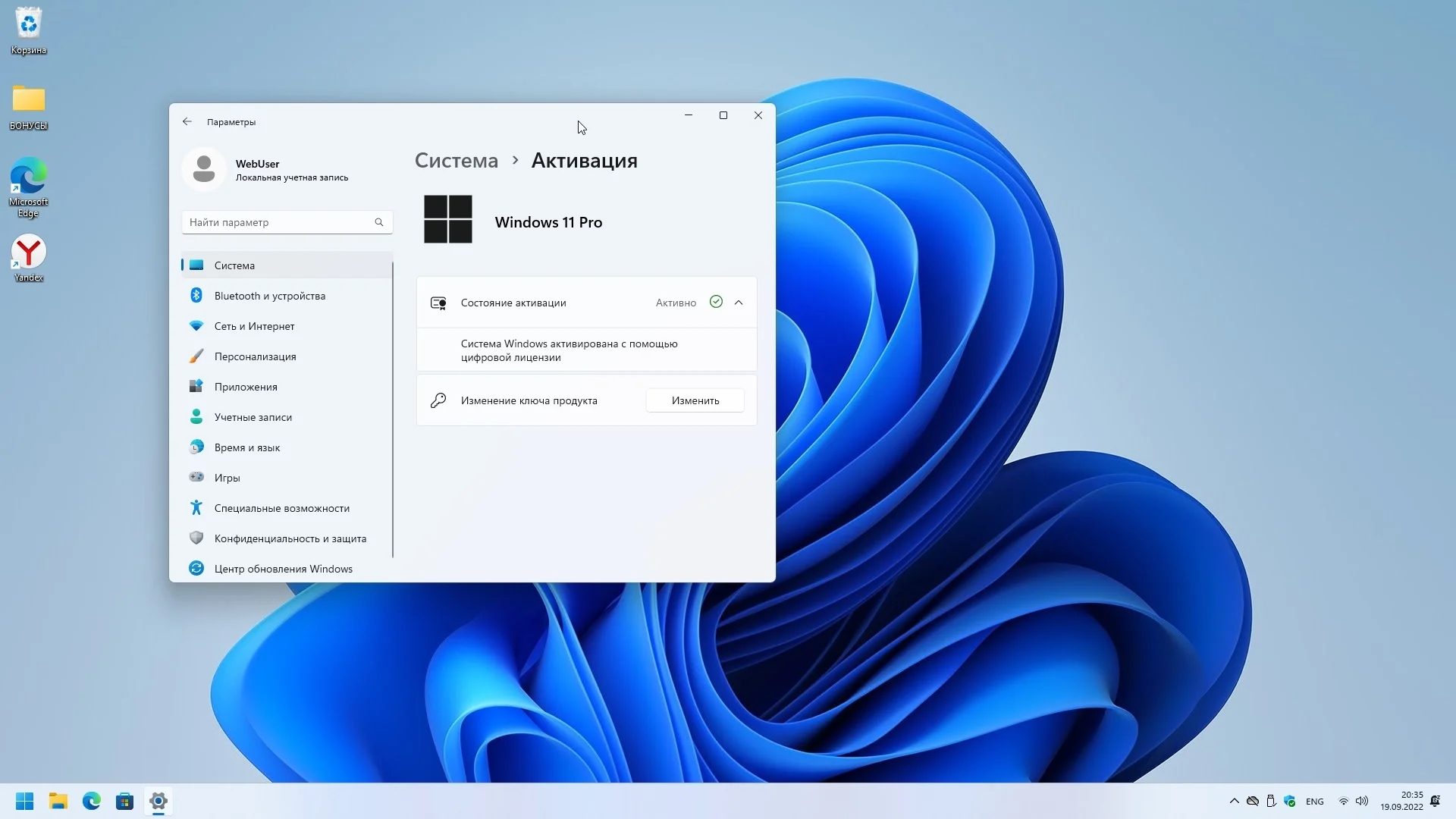Viewport: 1456px width, 819px height.
Task: Show hidden tray icons chevron
Action: (x=1234, y=801)
